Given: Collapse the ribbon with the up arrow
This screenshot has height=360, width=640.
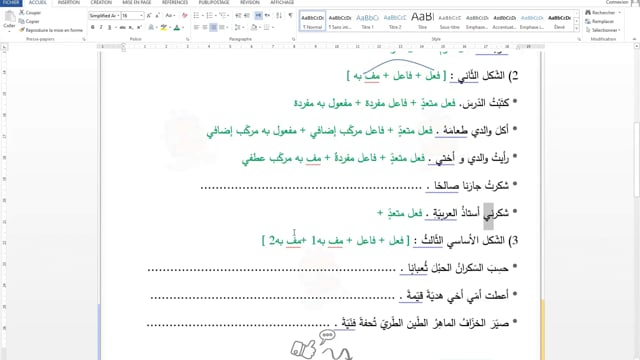Looking at the screenshot, I should pyautogui.click(x=634, y=39).
